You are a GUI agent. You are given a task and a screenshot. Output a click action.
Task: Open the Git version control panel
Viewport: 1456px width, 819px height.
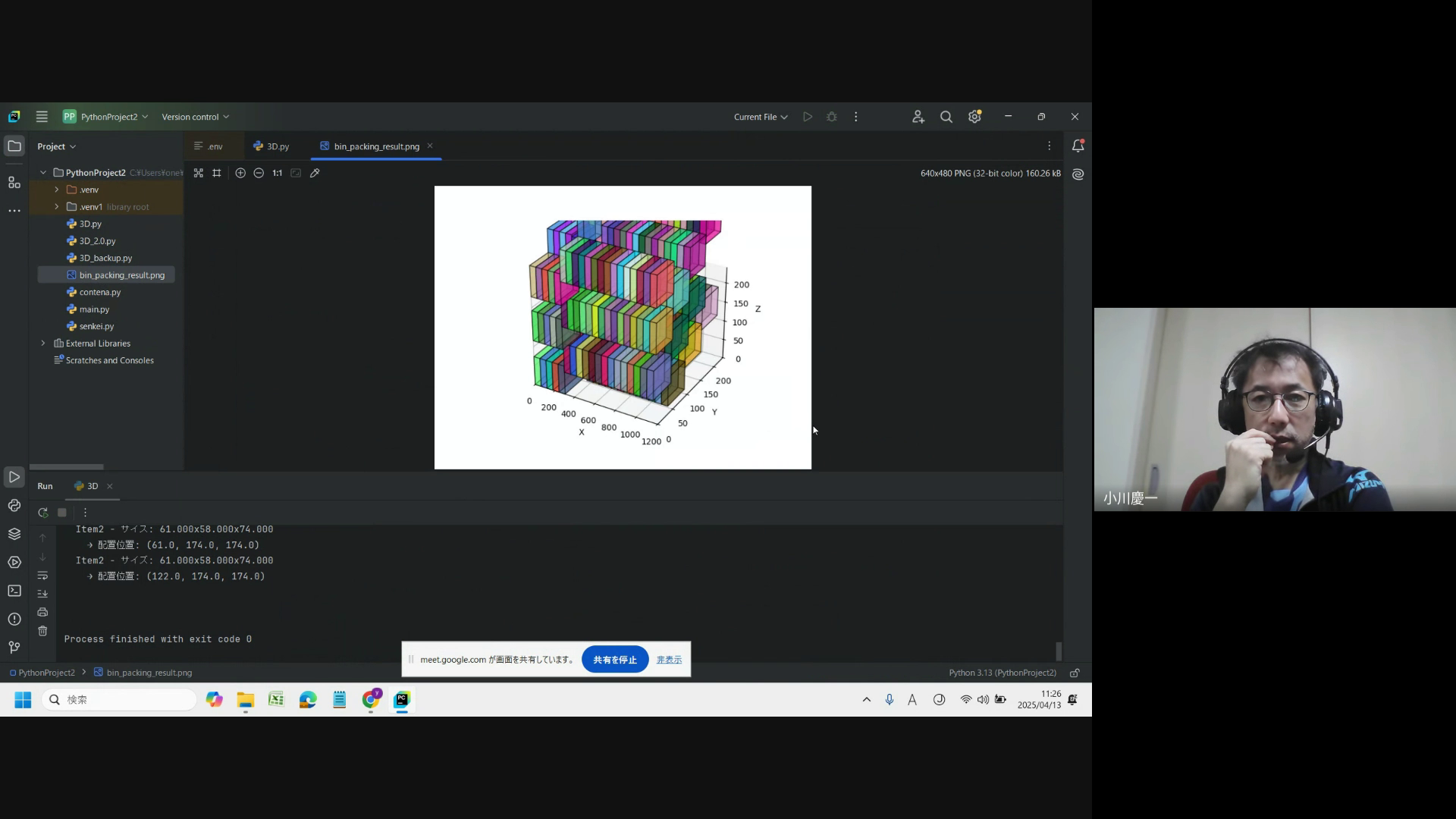pos(14,647)
